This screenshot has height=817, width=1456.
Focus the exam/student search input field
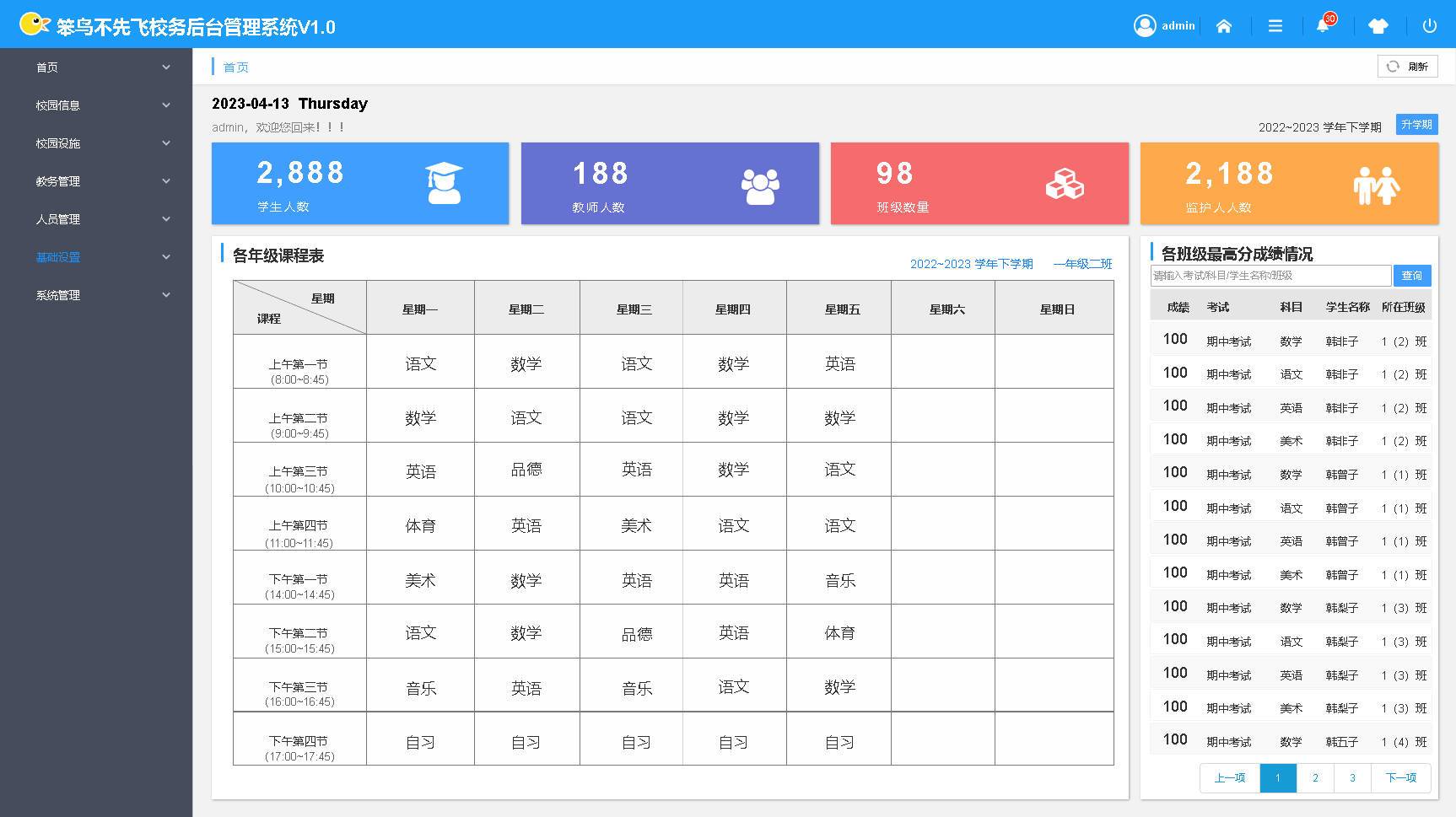(1270, 276)
